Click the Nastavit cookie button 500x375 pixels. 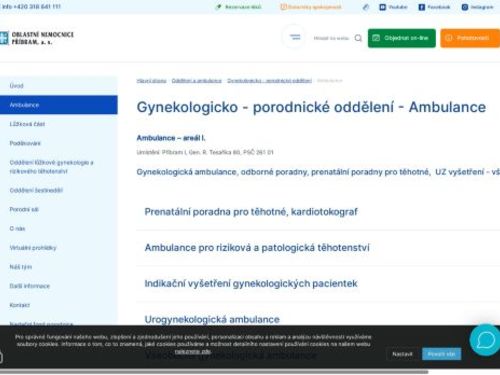pyautogui.click(x=402, y=354)
